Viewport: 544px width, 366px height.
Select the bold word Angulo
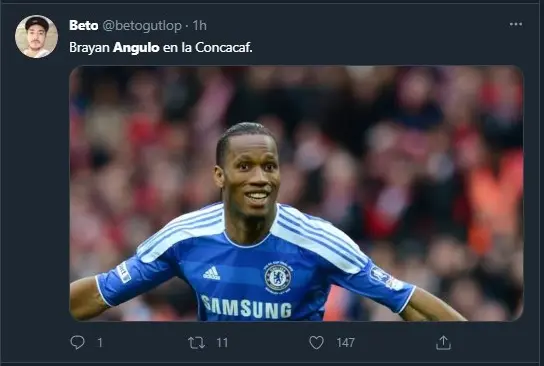136,48
